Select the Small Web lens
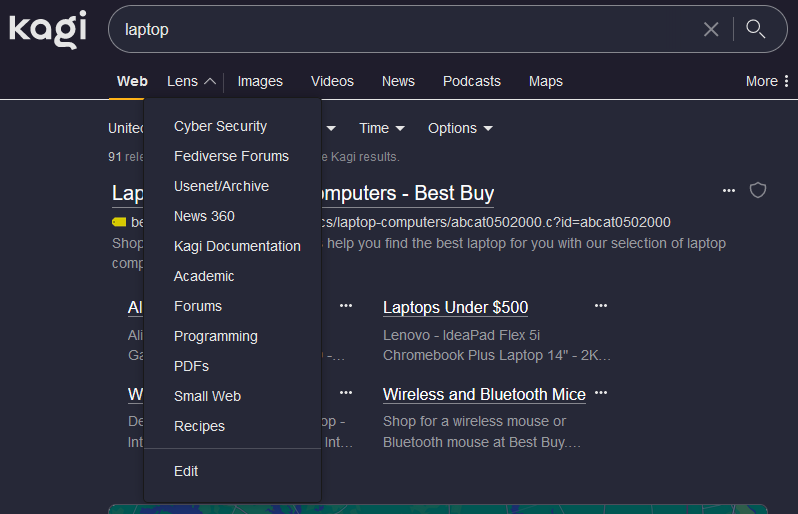Screen dimensions: 798x514 pyautogui.click(x=207, y=396)
